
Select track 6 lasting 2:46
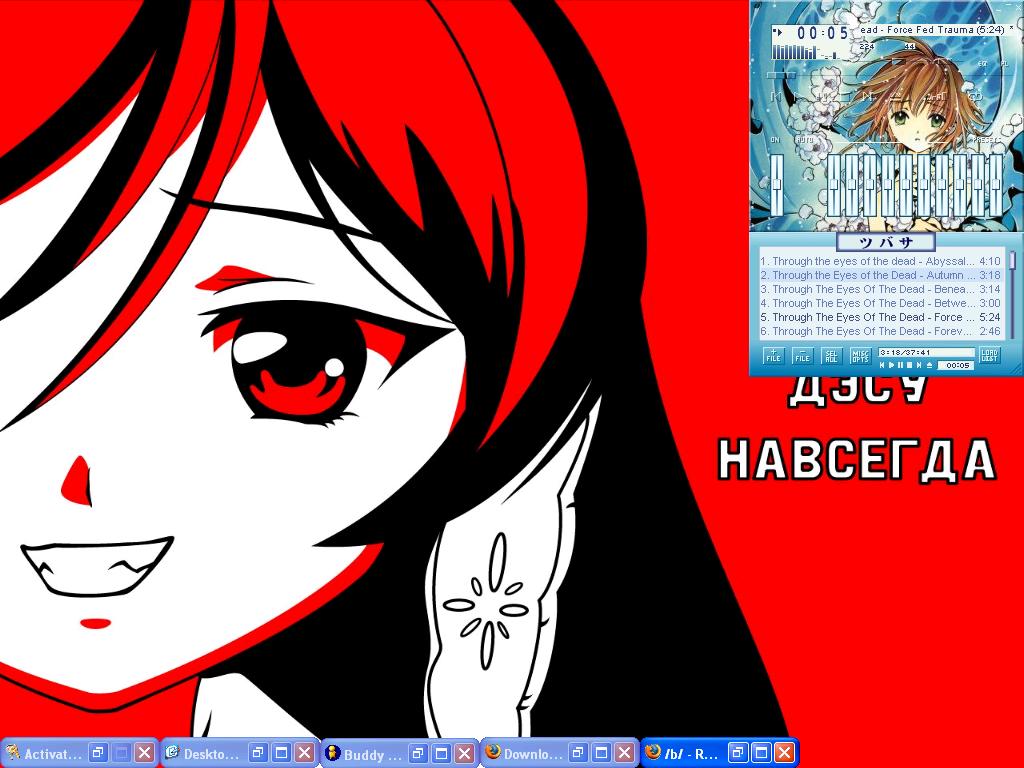(x=880, y=331)
